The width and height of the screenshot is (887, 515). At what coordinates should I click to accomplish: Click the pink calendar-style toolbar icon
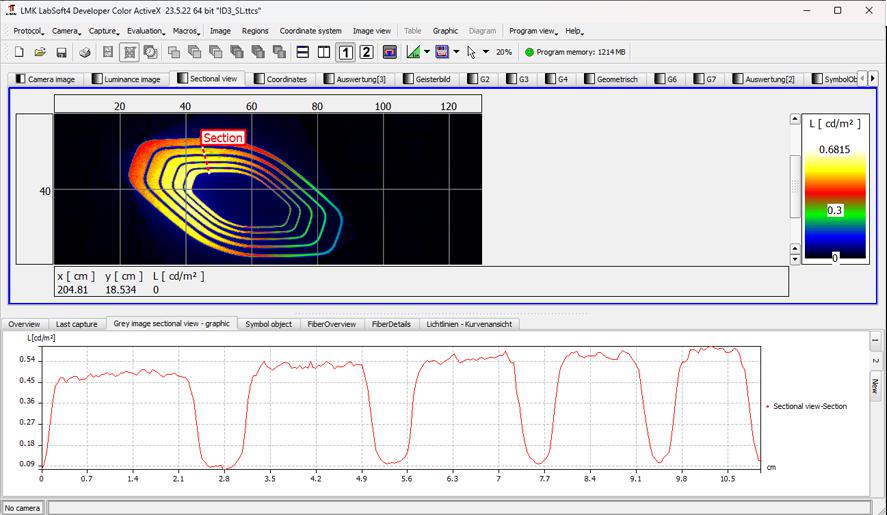pos(442,52)
